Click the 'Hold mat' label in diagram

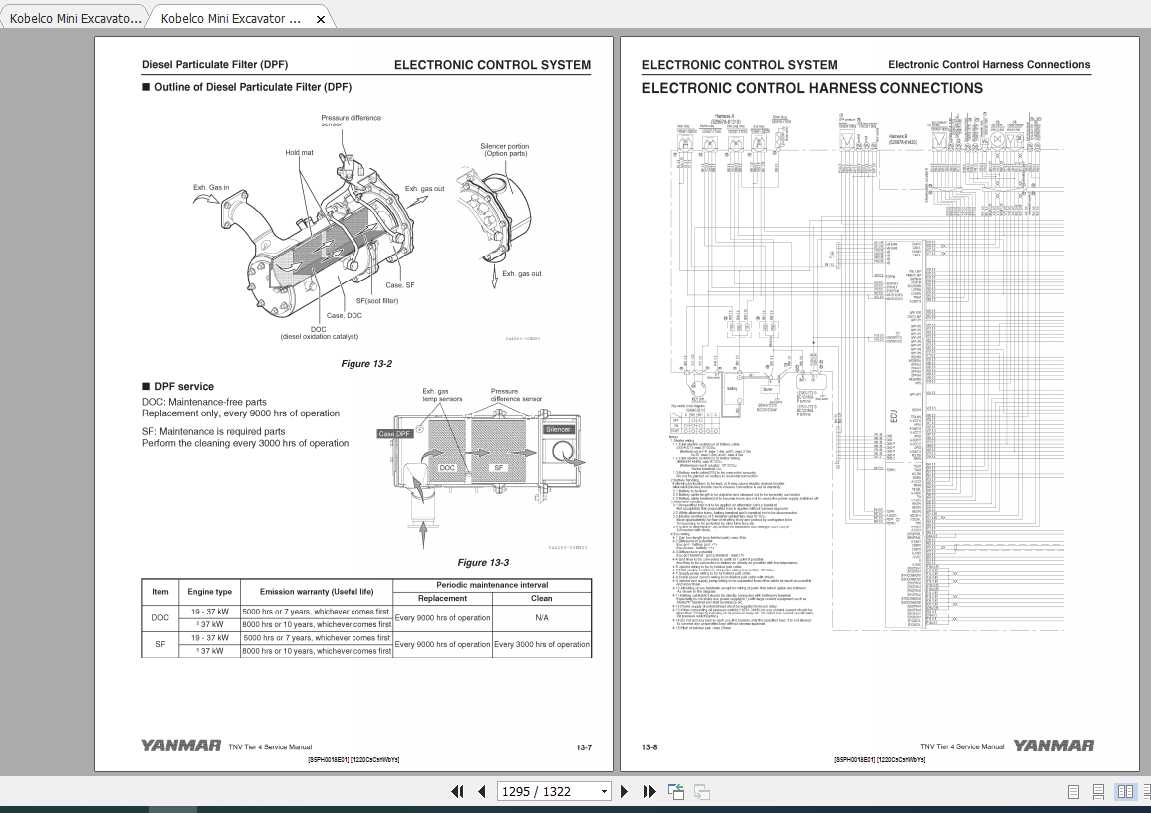[299, 153]
